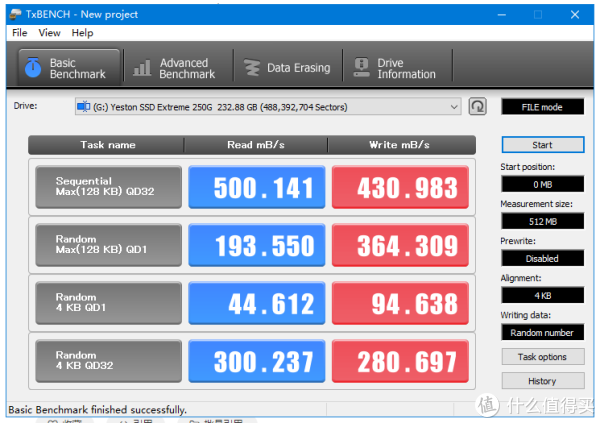Click the status text 'Basic Benchmark finished successfully.'
This screenshot has height=423, width=600.
pyautogui.click(x=98, y=410)
